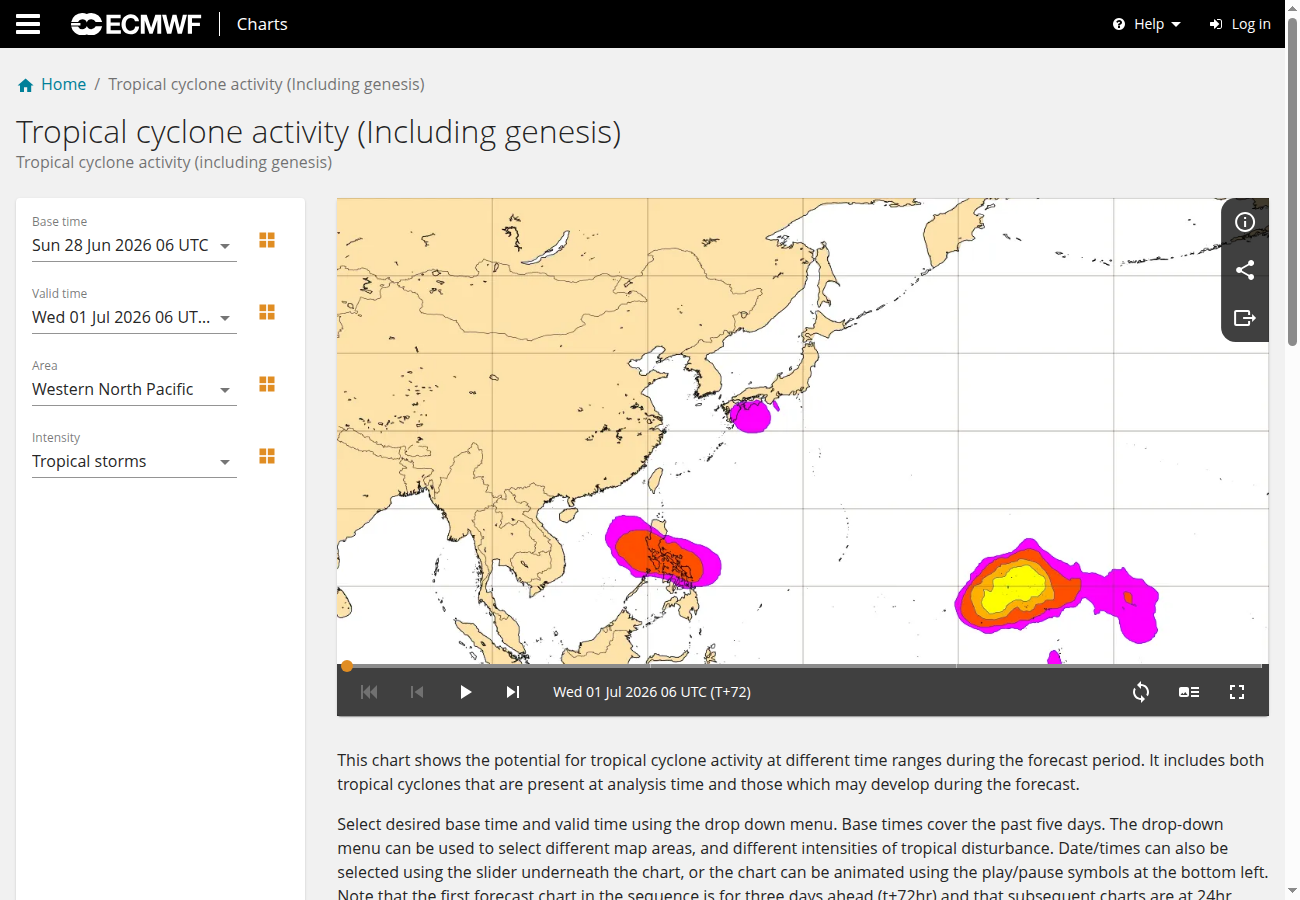This screenshot has height=900, width=1300.
Task: Expand the Base time dropdown
Action: pyautogui.click(x=134, y=245)
